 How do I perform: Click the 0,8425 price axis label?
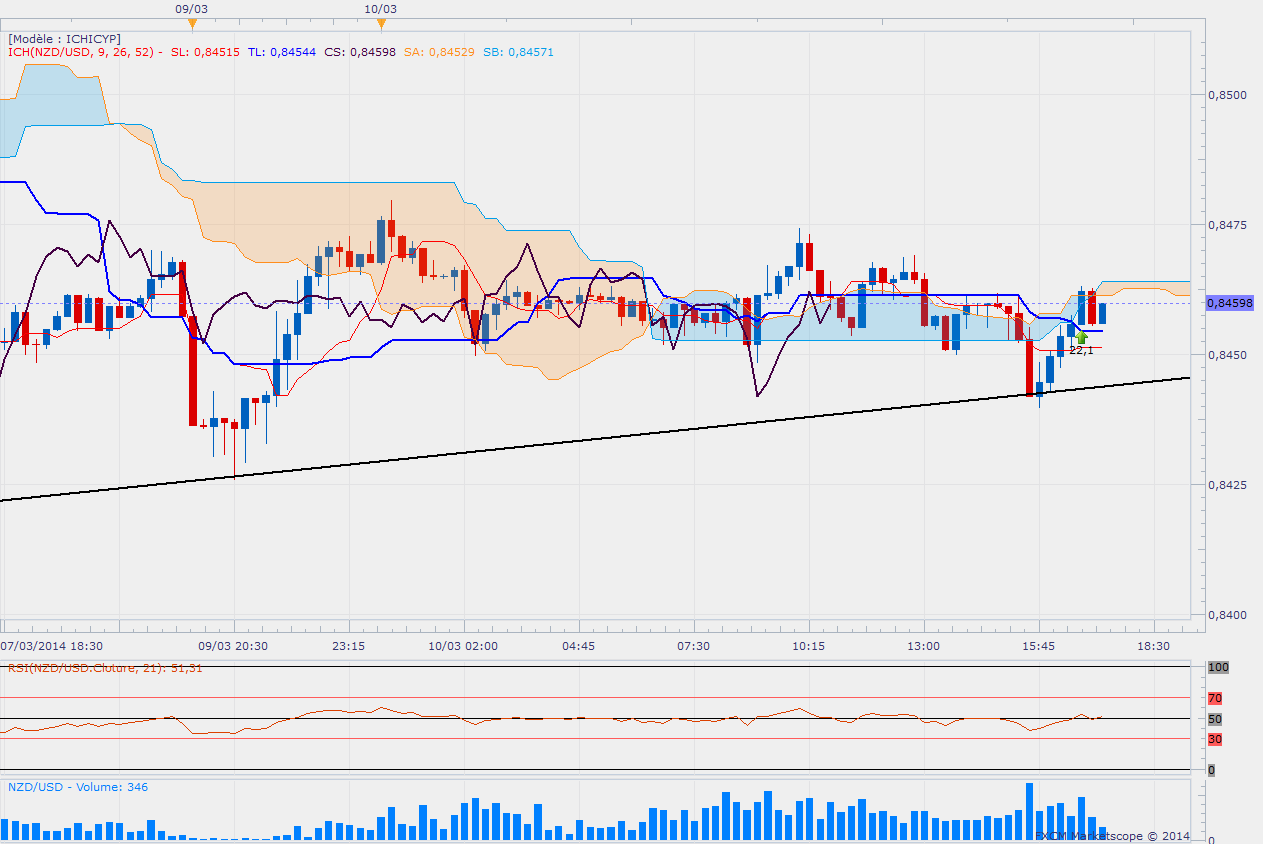click(x=1227, y=485)
